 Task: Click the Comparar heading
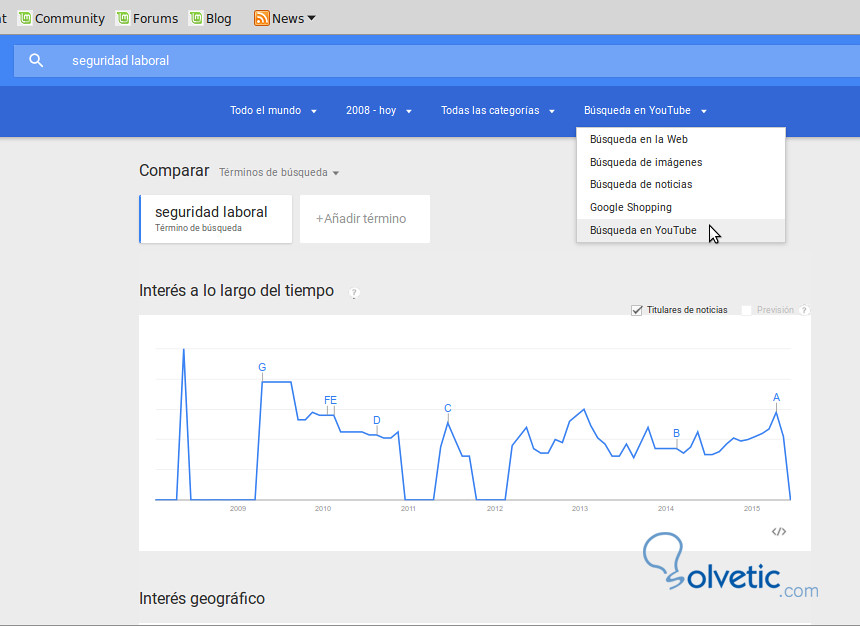pos(174,171)
